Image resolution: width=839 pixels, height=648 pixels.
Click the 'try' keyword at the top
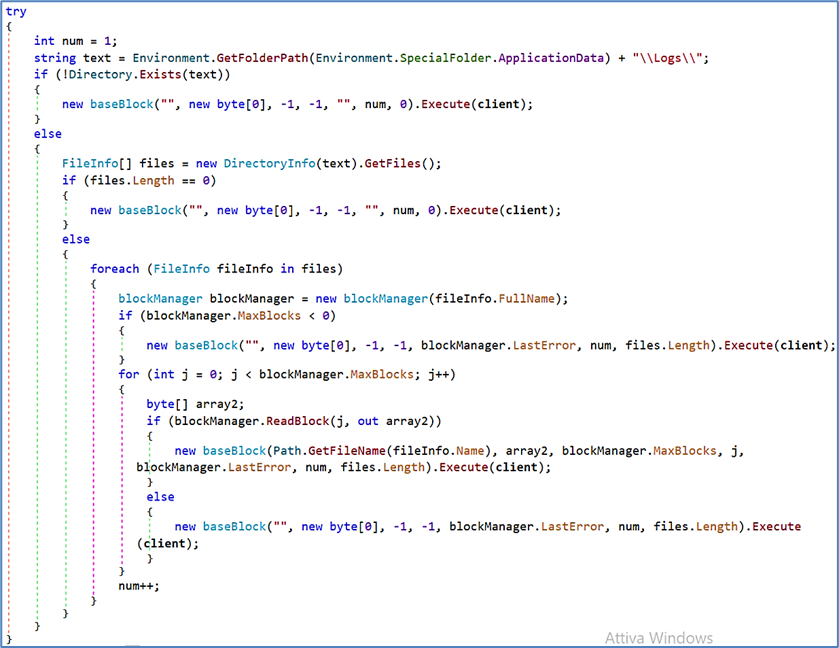pos(16,11)
